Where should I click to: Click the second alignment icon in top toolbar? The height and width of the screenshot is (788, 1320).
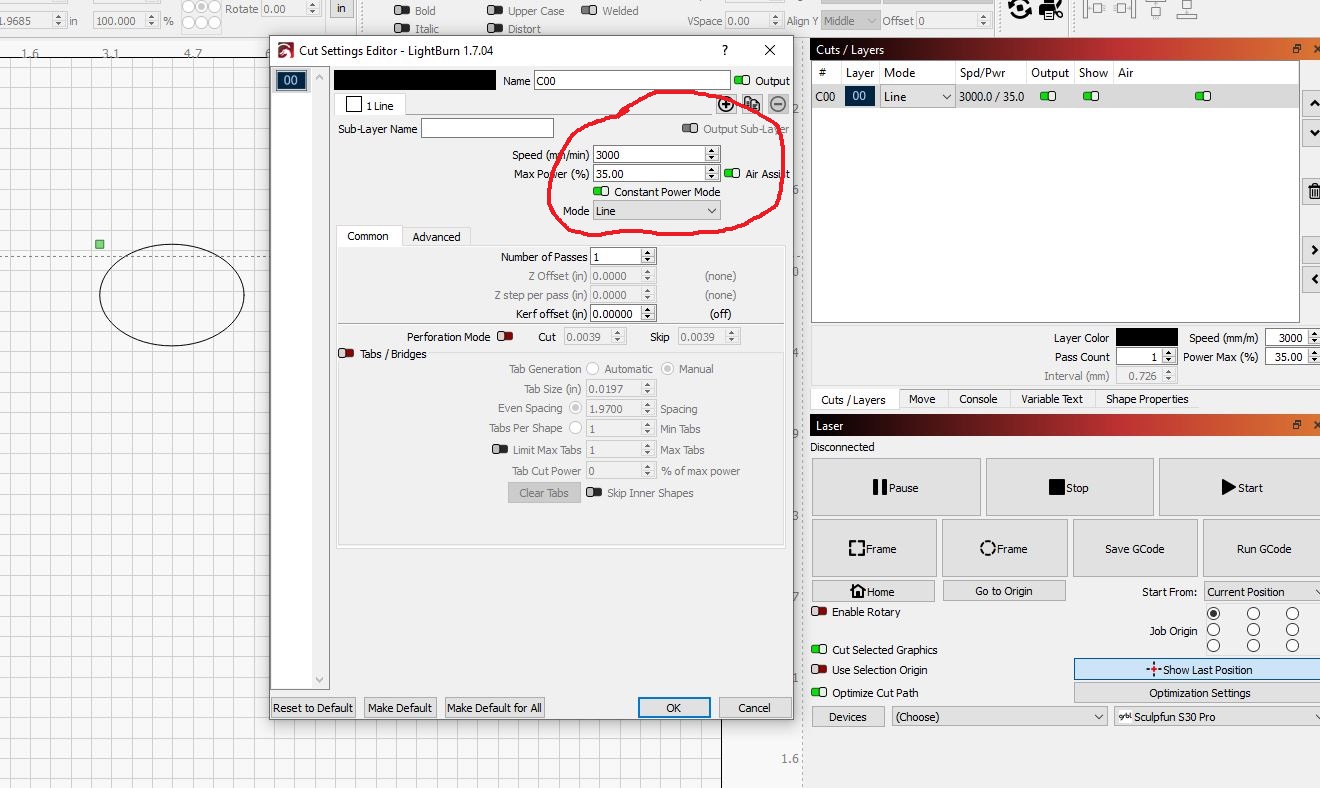coord(1123,9)
